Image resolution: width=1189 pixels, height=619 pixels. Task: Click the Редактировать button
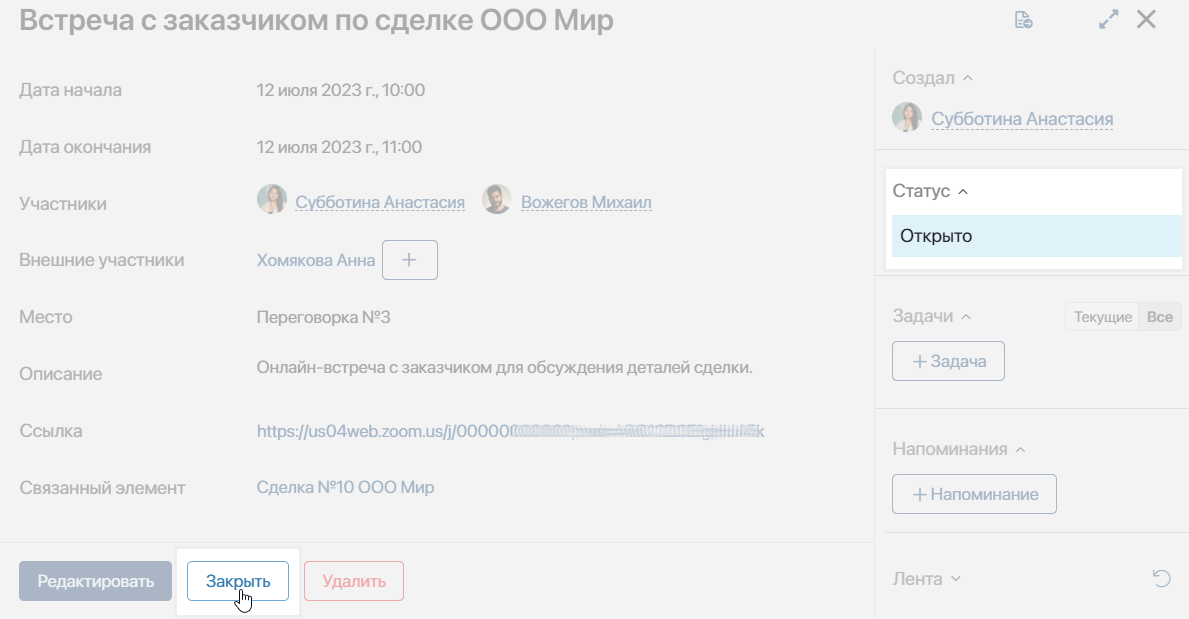[x=96, y=581]
